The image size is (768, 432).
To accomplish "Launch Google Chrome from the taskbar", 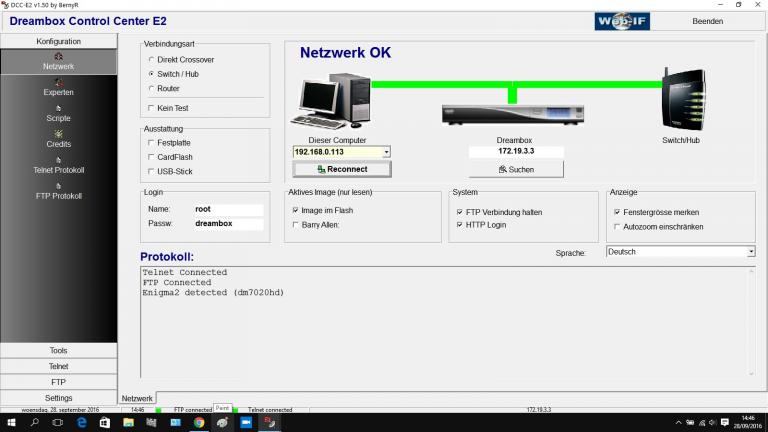I will [199, 422].
